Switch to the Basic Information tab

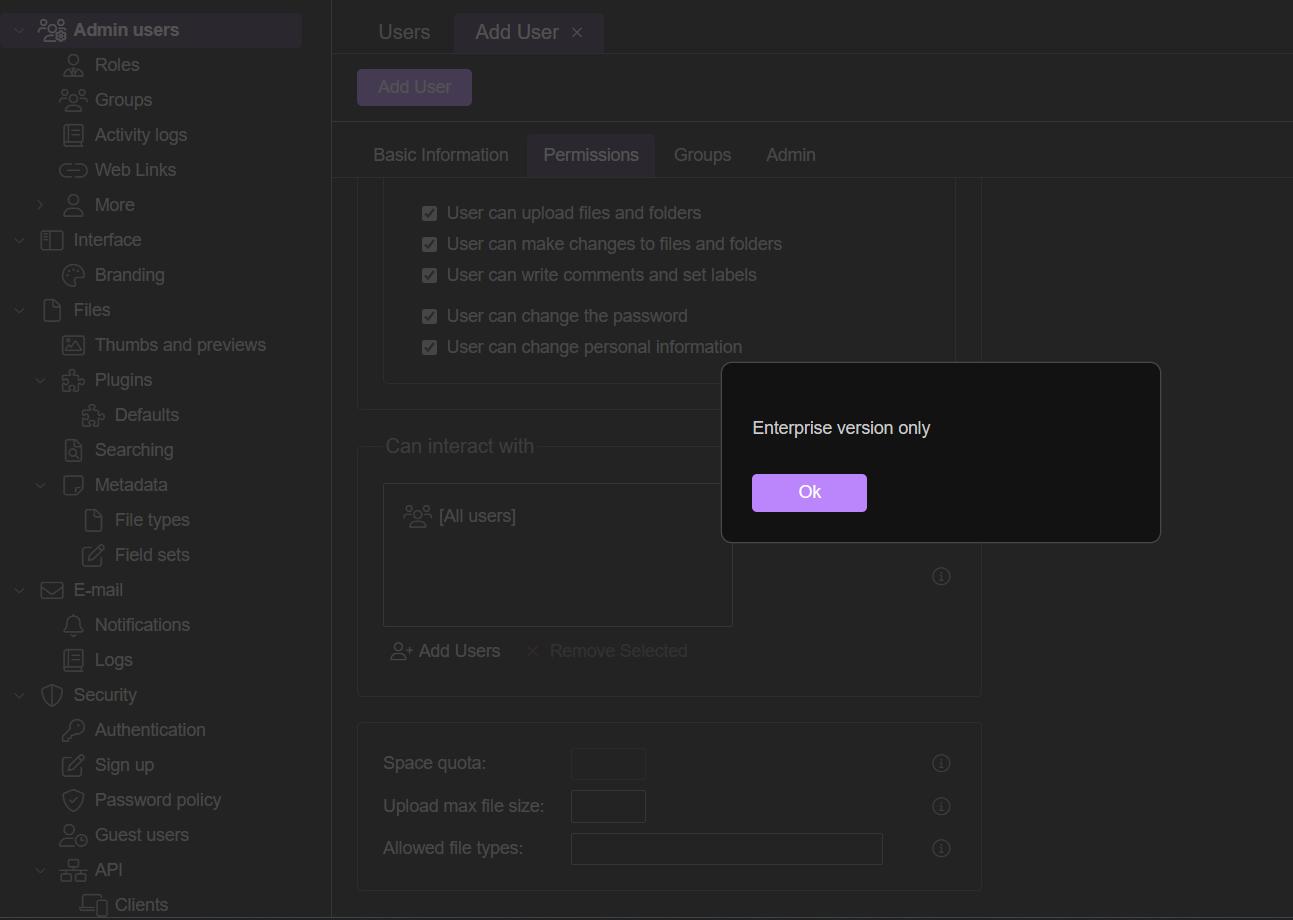[440, 155]
